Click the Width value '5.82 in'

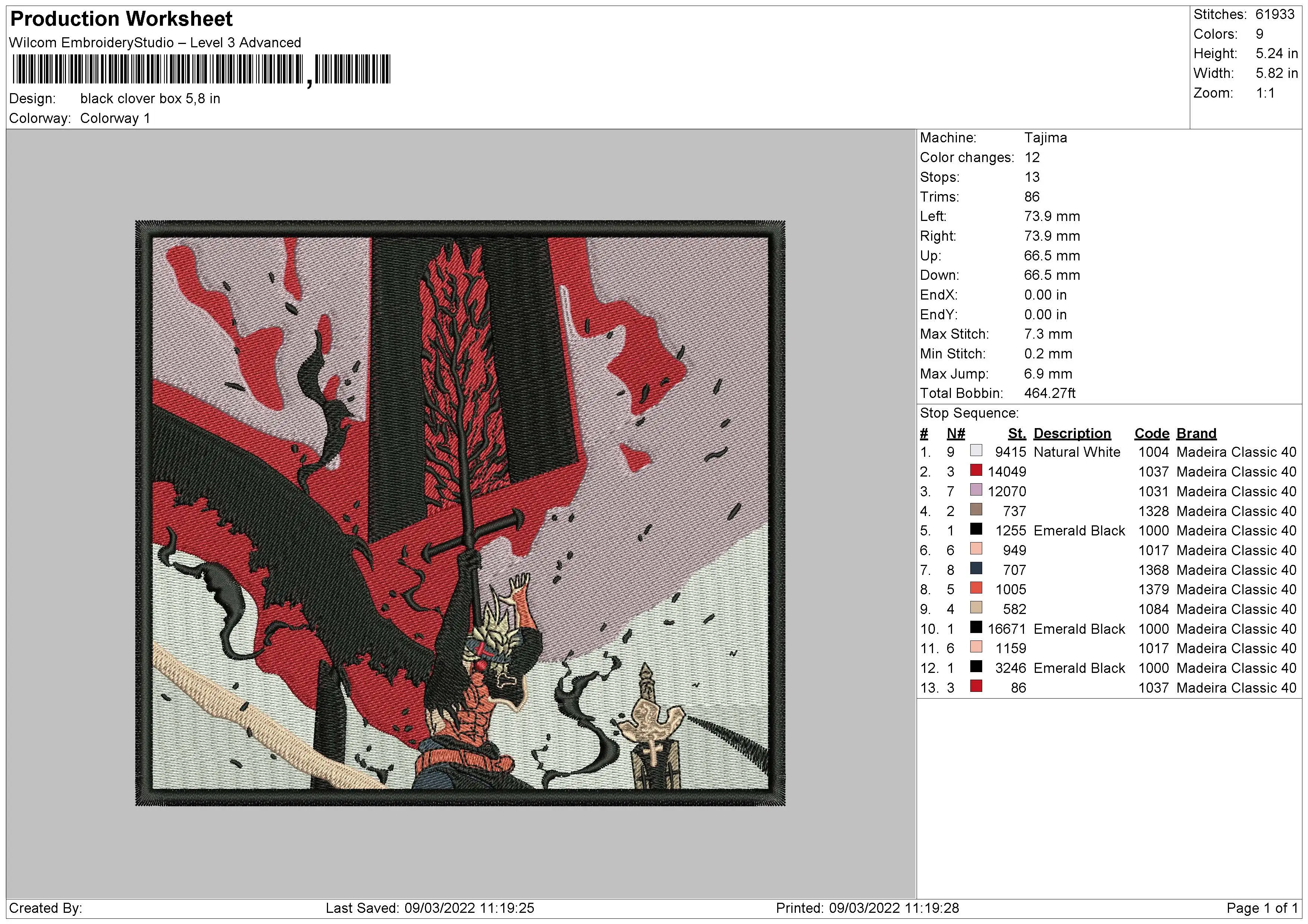pos(1277,73)
